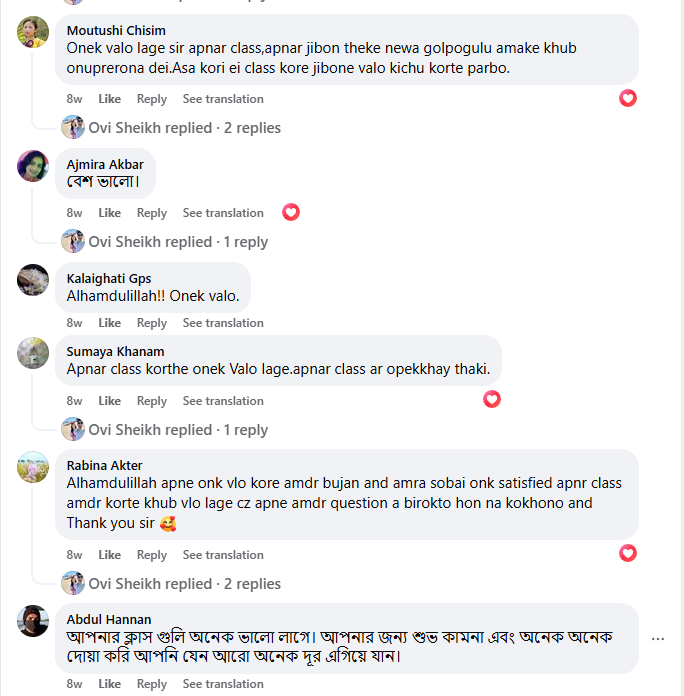Viewport: 684px width, 696px height.
Task: Expand 1 reply under Ajmira Akbar's comment
Action: click(179, 242)
